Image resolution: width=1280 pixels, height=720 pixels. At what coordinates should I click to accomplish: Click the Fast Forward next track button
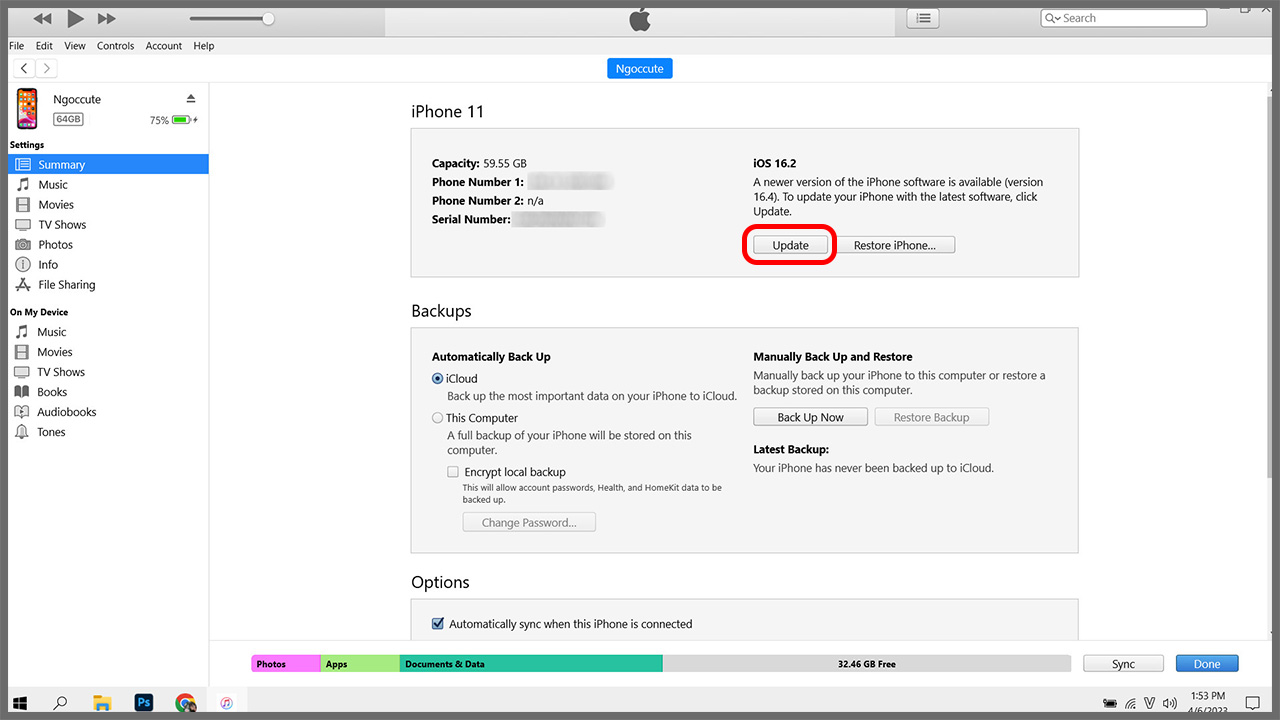(x=107, y=19)
